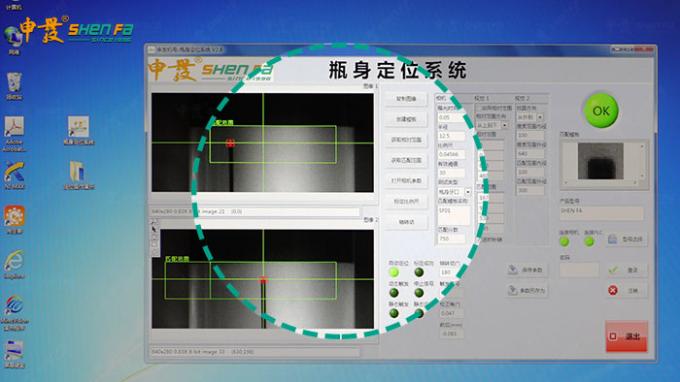
Task: Toggle the dark LED right of the lit one
Action: [418, 272]
